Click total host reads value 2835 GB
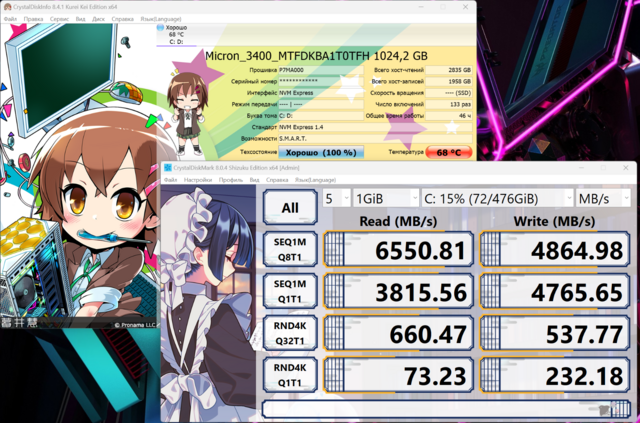The image size is (640, 423). pyautogui.click(x=449, y=70)
